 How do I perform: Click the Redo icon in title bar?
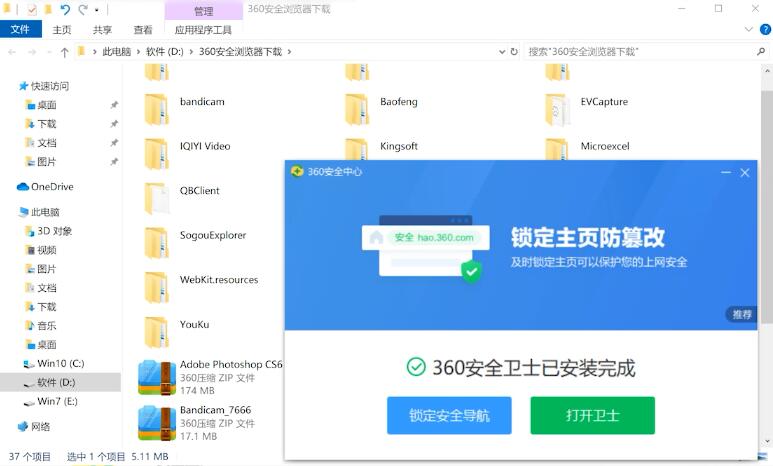tap(83, 9)
